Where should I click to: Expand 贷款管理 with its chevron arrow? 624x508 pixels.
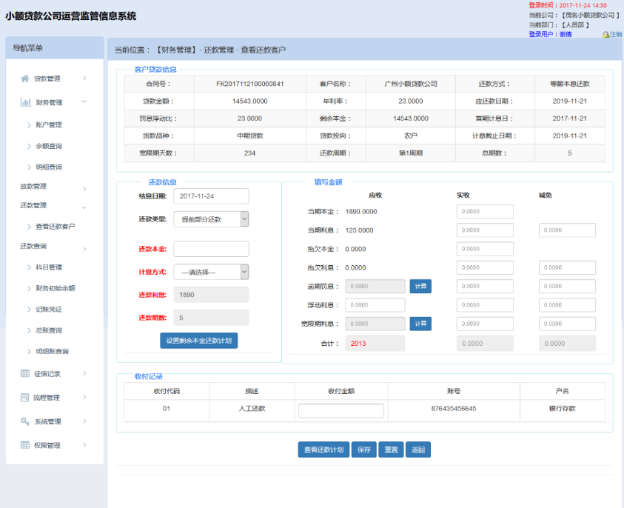pos(84,78)
